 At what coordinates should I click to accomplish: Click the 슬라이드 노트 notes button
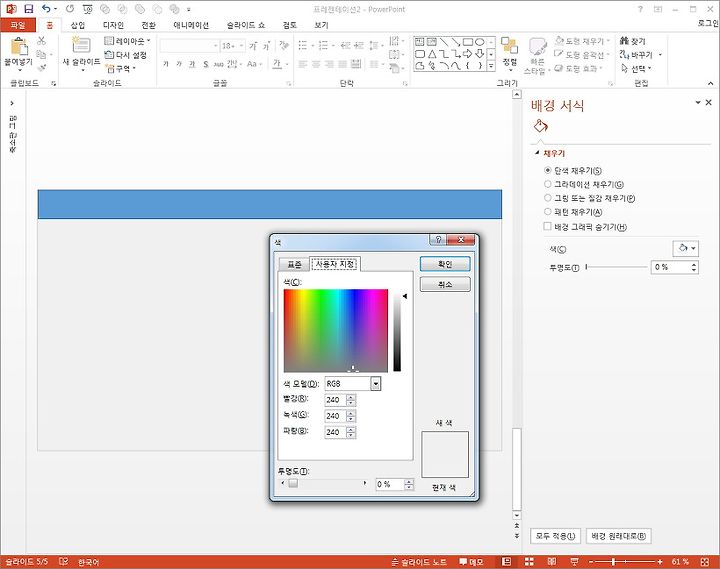pos(419,561)
